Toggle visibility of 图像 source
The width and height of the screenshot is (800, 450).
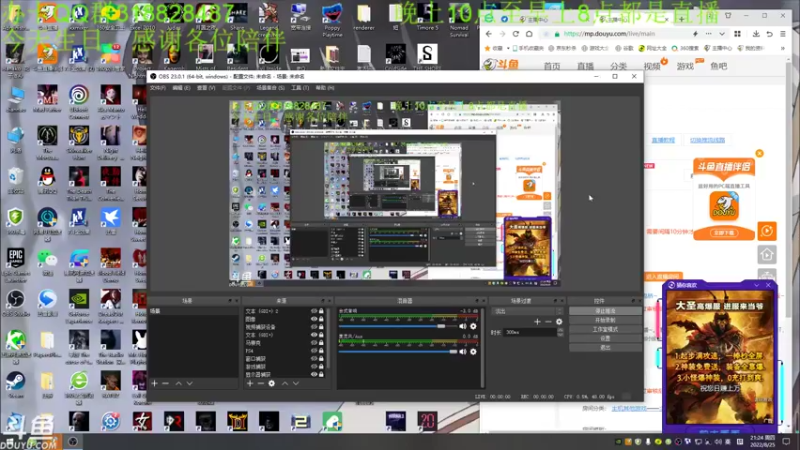314,319
